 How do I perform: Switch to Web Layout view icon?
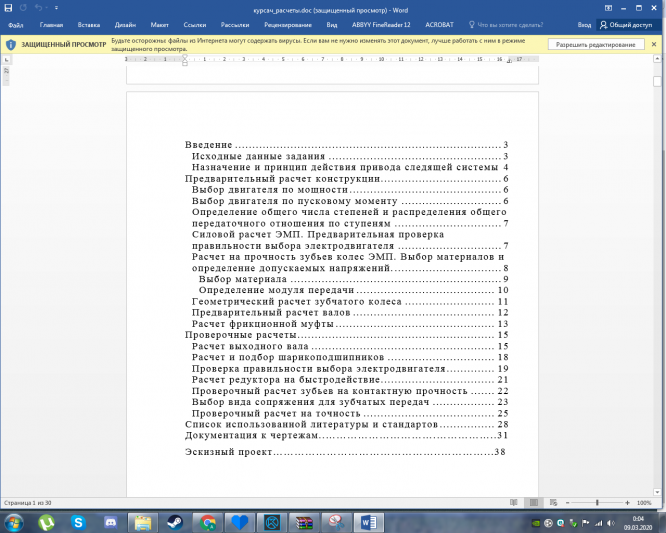pos(553,503)
